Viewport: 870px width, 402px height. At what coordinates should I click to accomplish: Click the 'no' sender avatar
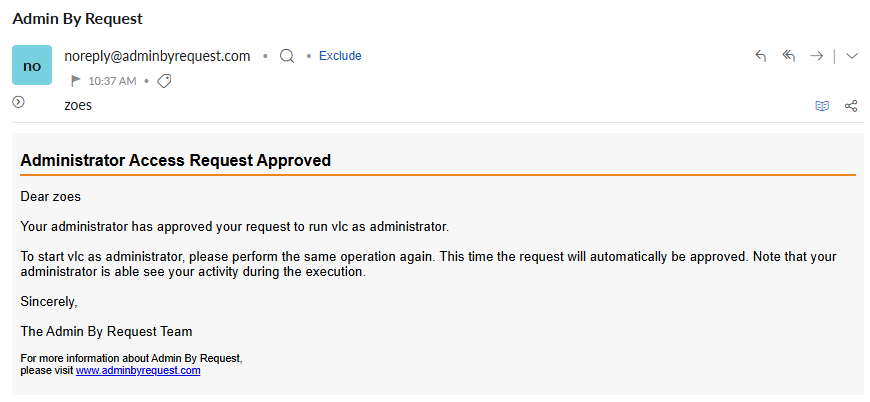click(x=32, y=65)
